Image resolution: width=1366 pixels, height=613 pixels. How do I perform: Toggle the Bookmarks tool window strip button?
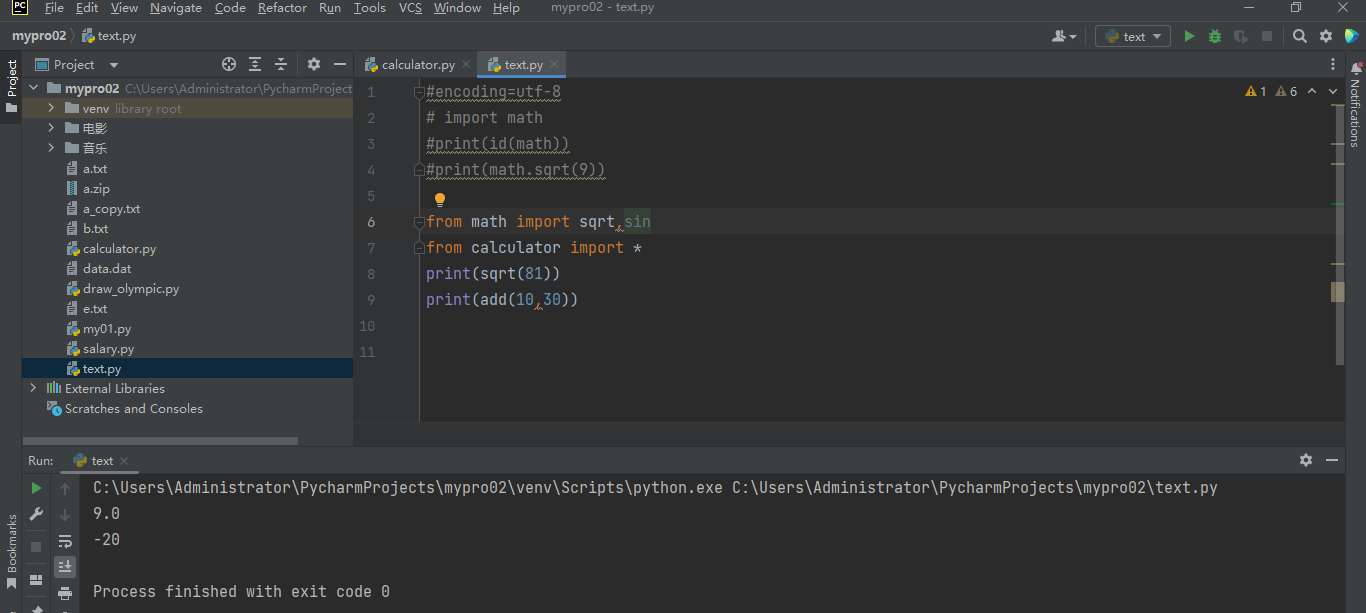[x=11, y=551]
